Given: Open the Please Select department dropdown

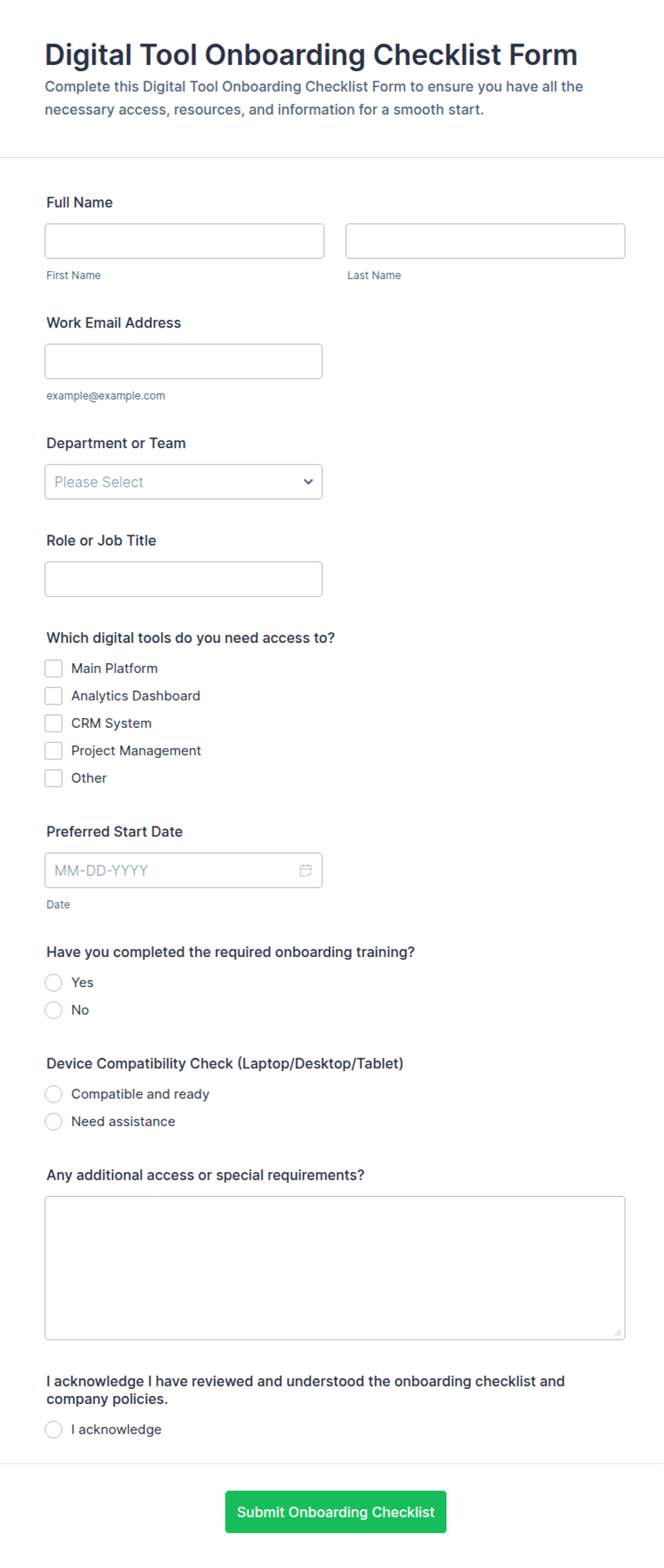Looking at the screenshot, I should pyautogui.click(x=183, y=482).
